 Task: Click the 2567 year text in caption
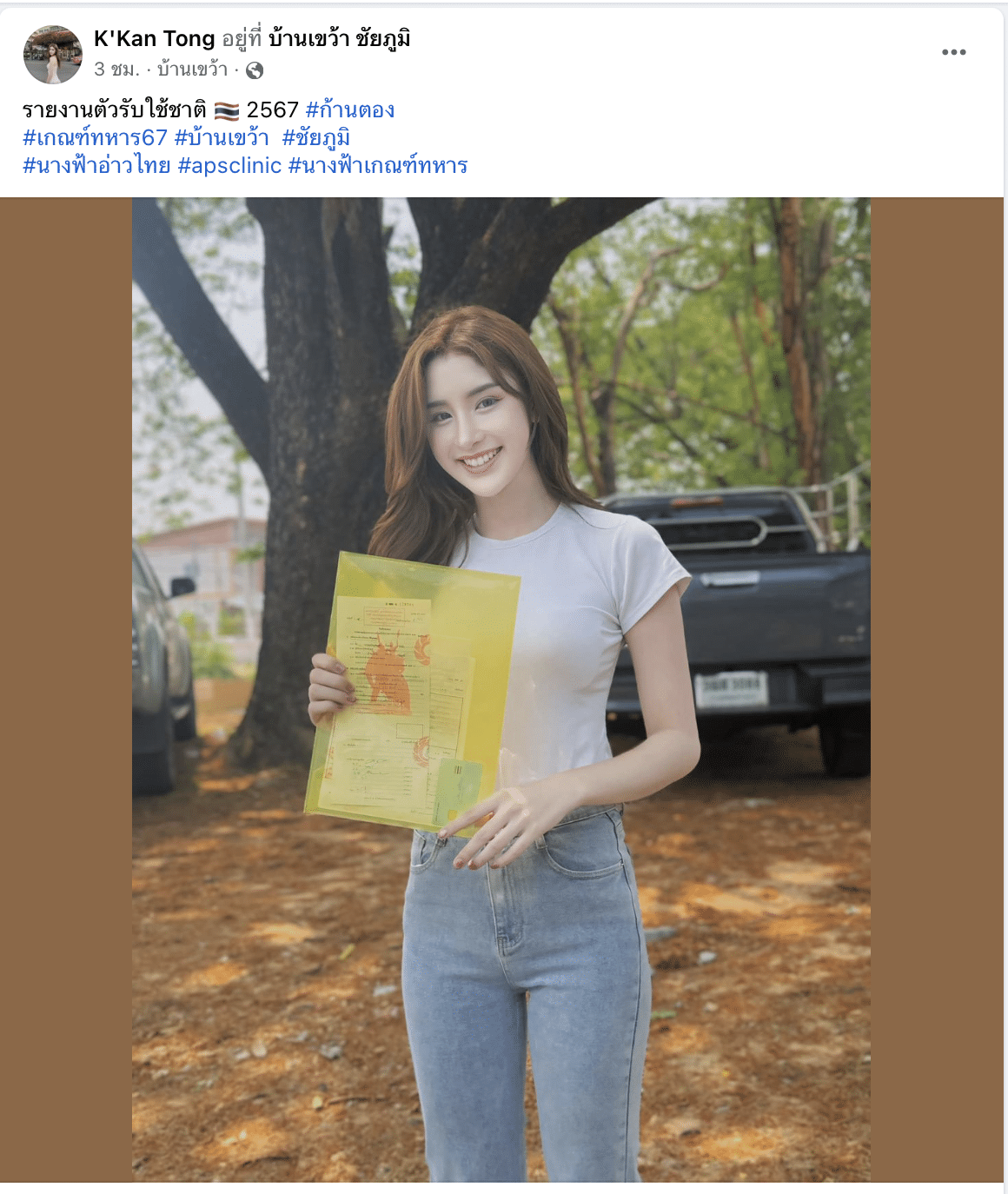(x=272, y=110)
